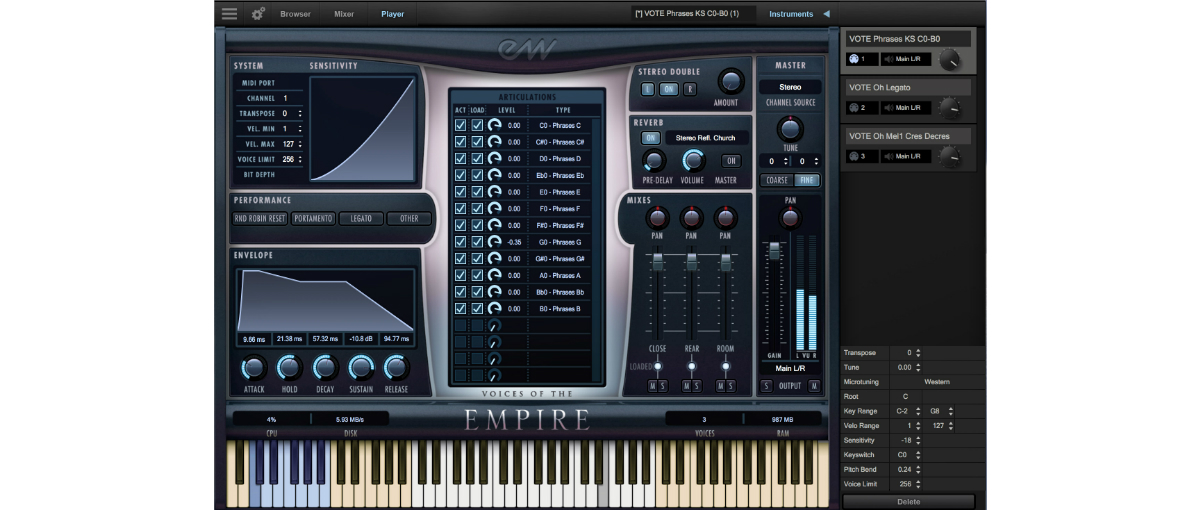Image resolution: width=1200 pixels, height=510 pixels.
Task: Open the Stereo channel source dropdown
Action: coord(790,87)
